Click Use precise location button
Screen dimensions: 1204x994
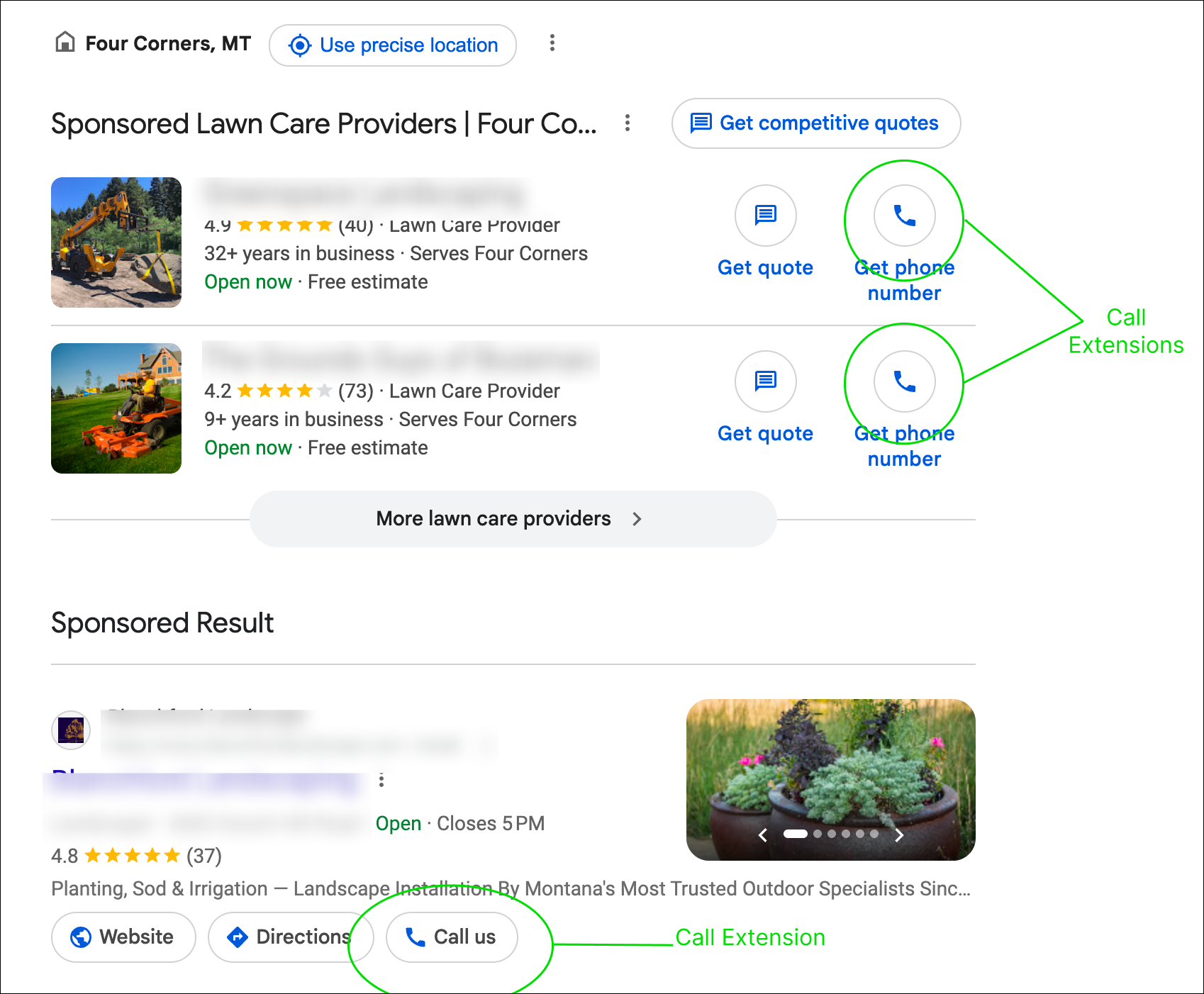393,45
